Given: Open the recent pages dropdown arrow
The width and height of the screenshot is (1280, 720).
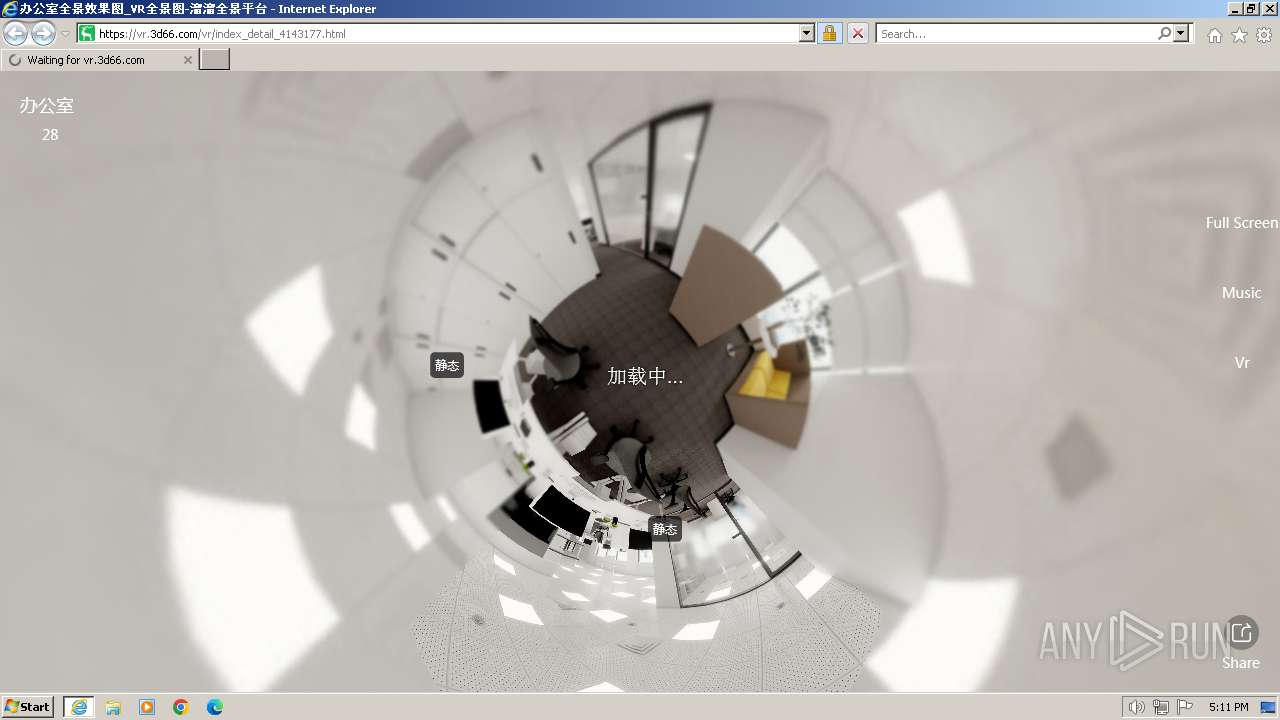Looking at the screenshot, I should [x=65, y=34].
